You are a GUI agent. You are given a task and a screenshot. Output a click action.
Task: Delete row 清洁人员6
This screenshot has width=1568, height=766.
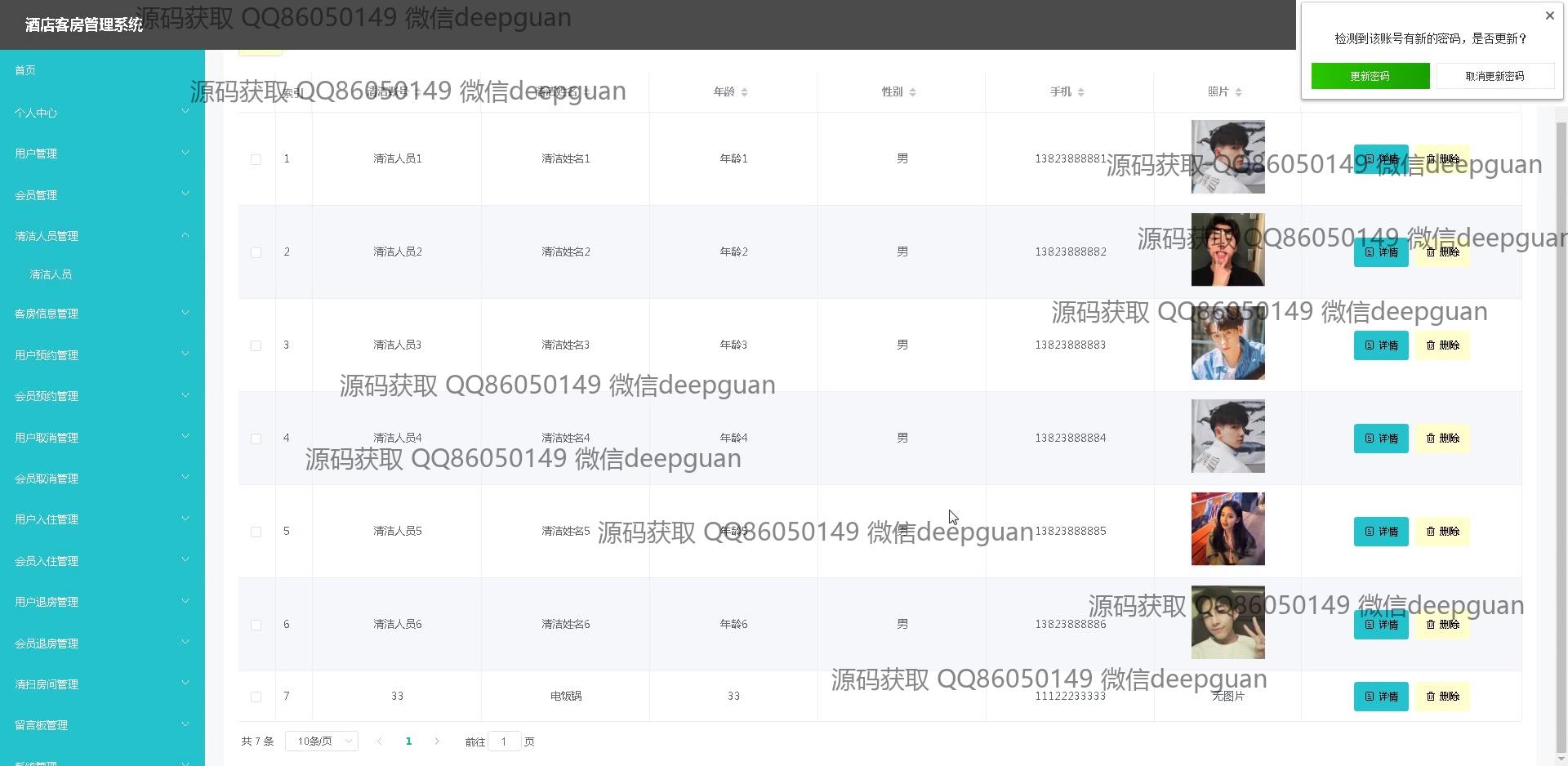(x=1442, y=625)
